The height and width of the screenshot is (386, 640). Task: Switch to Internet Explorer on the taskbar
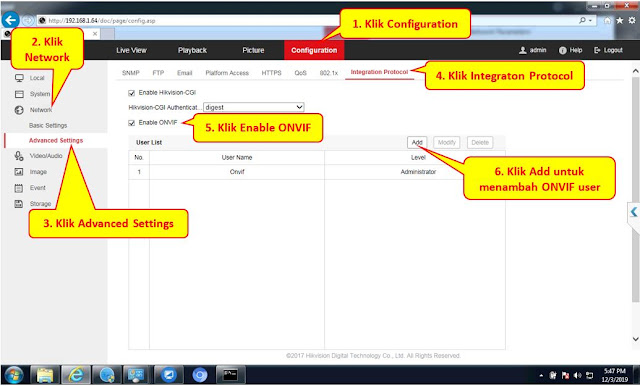76,375
